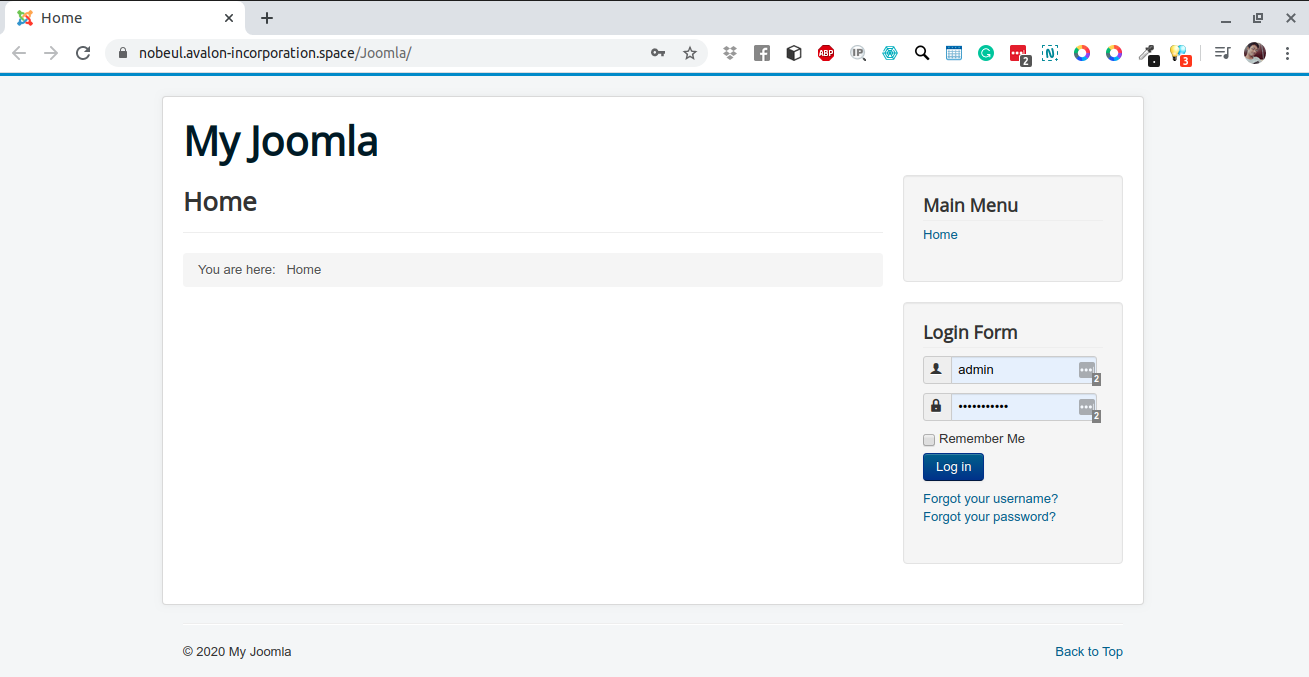Open the red LastPass extension with badge 2
1309x677 pixels.
[x=1019, y=54]
